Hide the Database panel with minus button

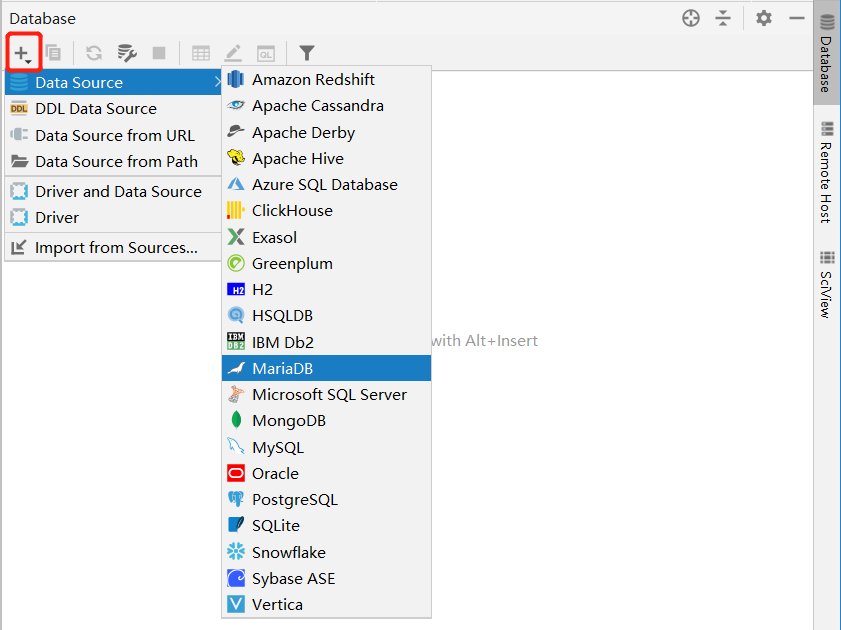[796, 18]
